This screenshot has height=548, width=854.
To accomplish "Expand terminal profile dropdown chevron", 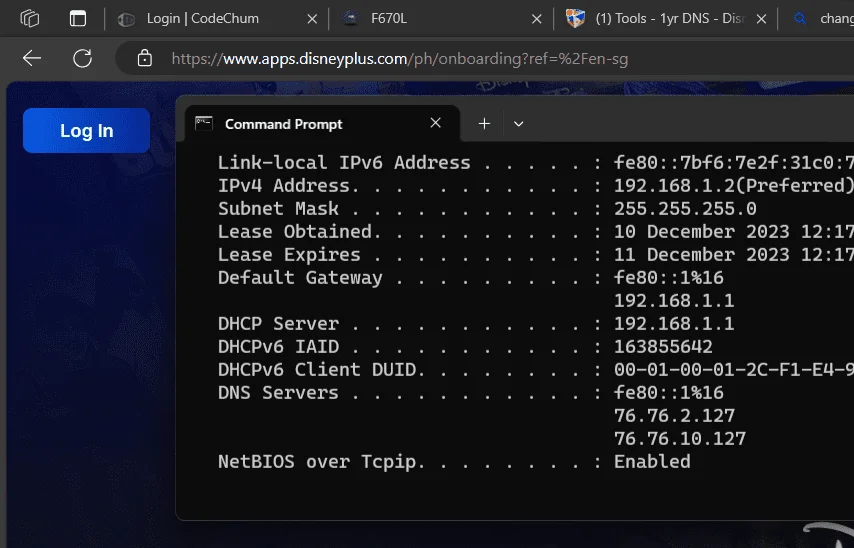I will (518, 124).
